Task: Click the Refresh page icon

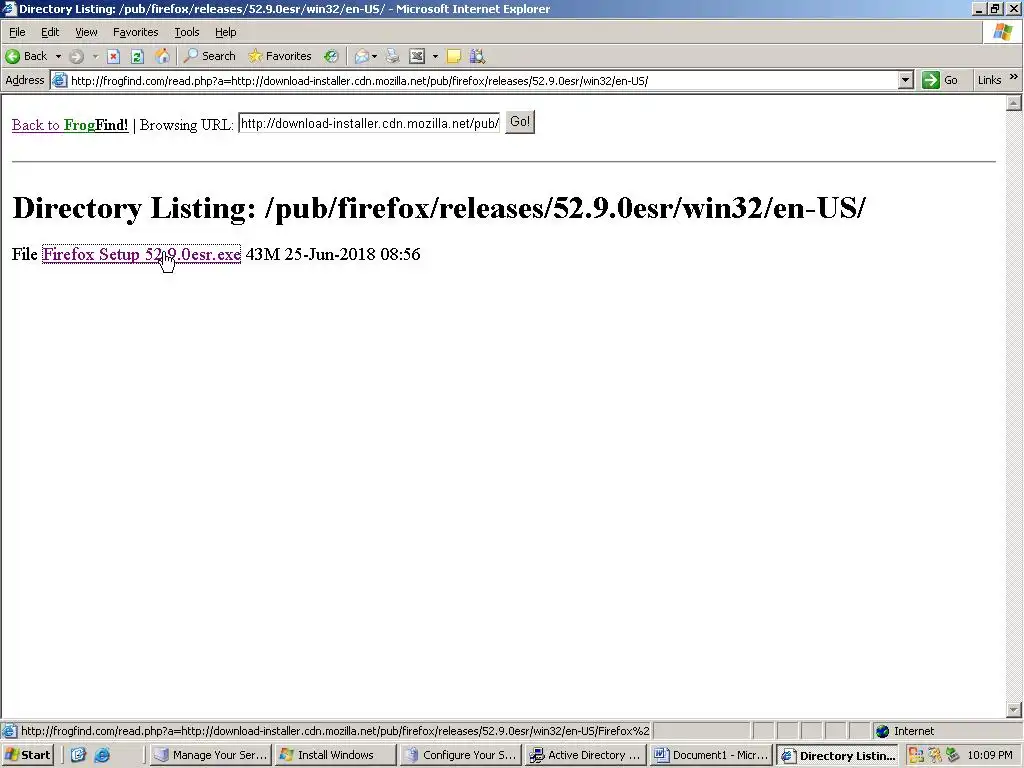Action: (137, 56)
